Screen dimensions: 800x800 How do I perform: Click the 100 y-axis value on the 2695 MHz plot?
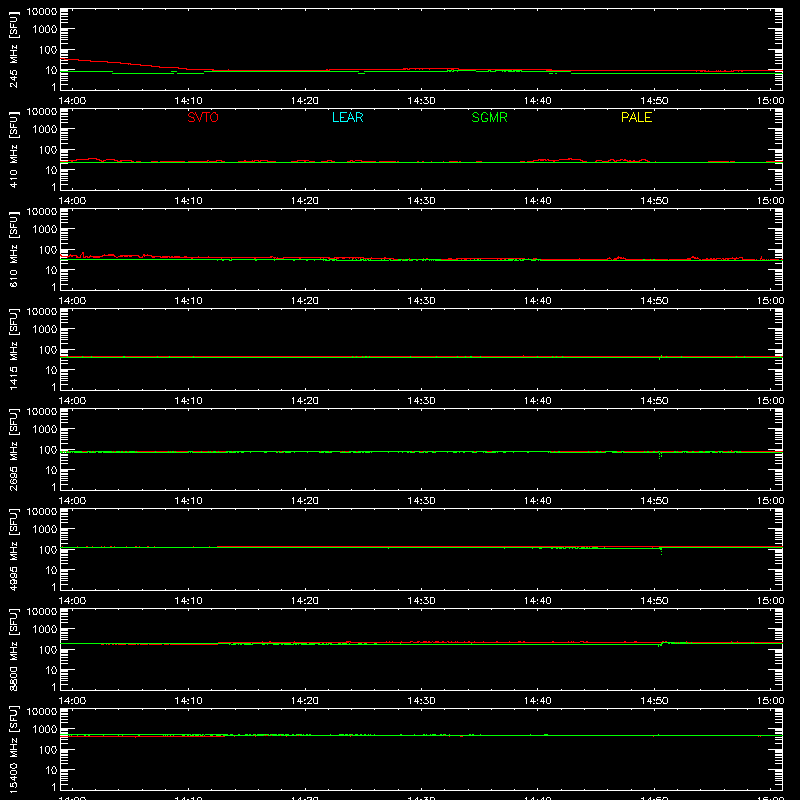48,450
